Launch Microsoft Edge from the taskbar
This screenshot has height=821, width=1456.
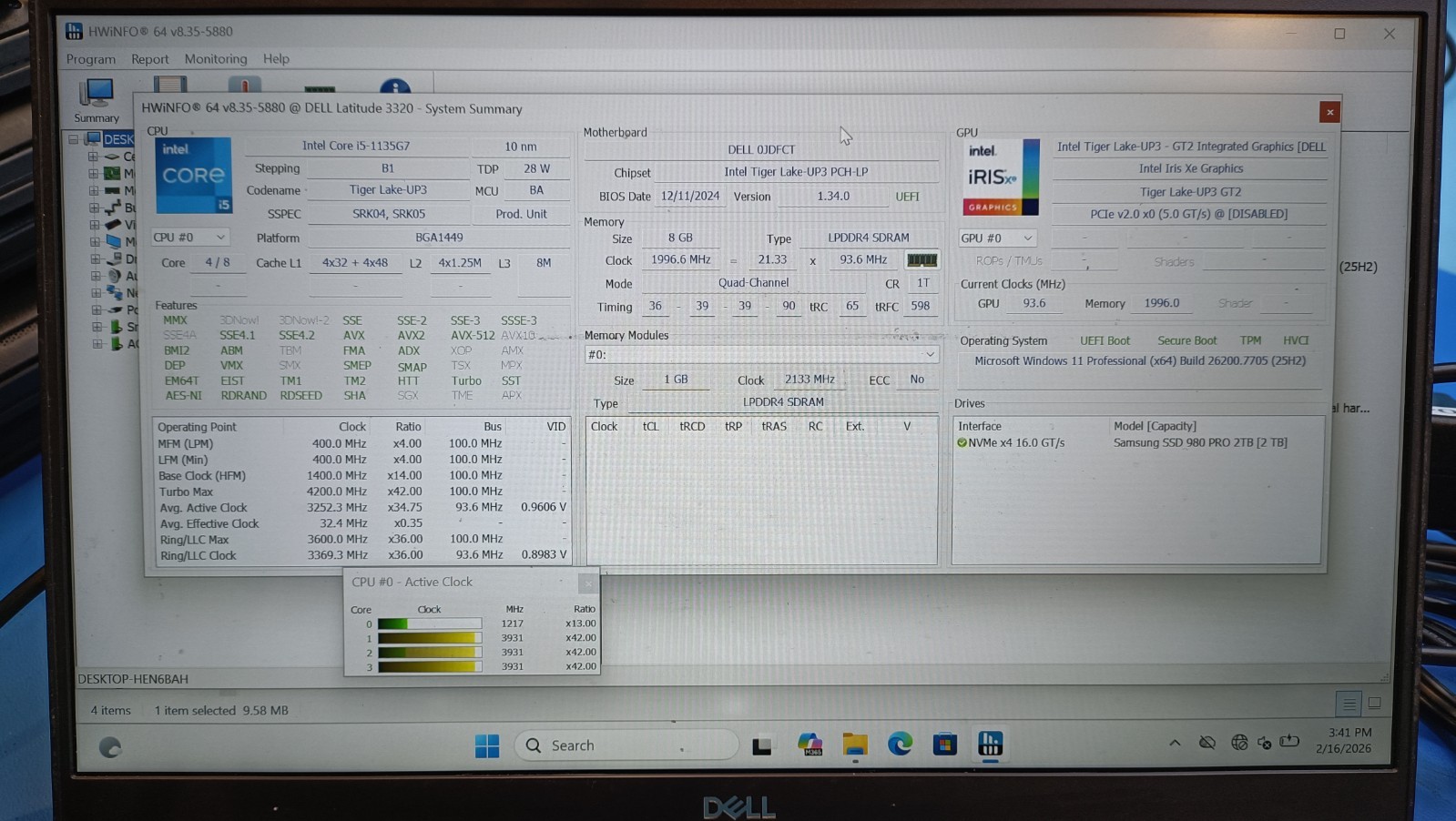[x=900, y=745]
